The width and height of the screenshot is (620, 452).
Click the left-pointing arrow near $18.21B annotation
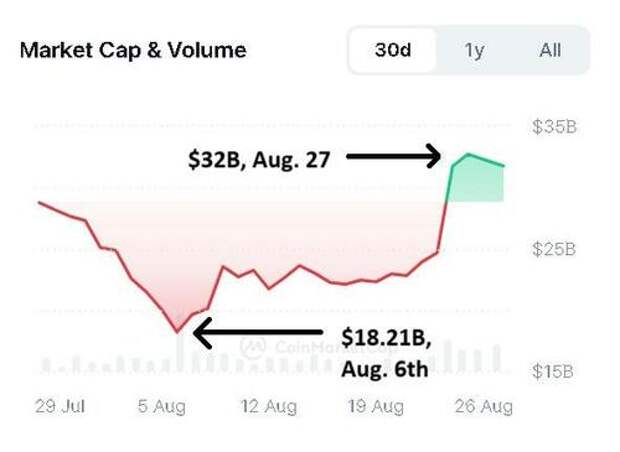pos(258,333)
